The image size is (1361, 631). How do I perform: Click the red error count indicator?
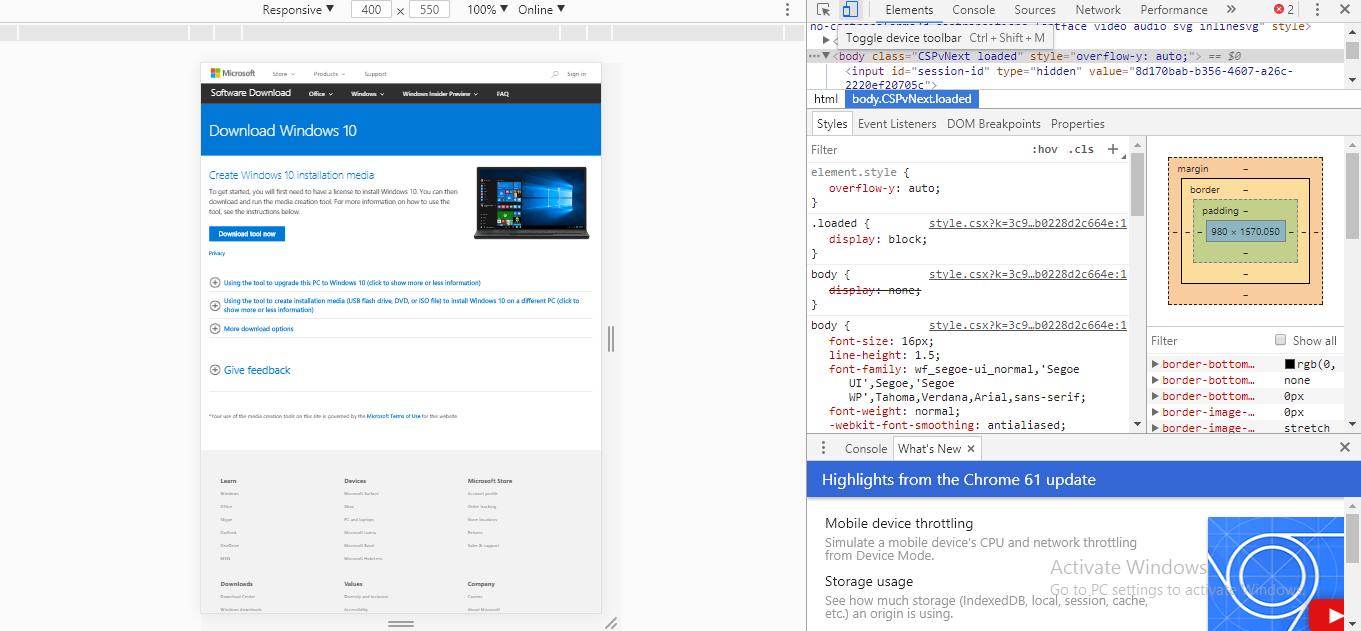[1283, 10]
